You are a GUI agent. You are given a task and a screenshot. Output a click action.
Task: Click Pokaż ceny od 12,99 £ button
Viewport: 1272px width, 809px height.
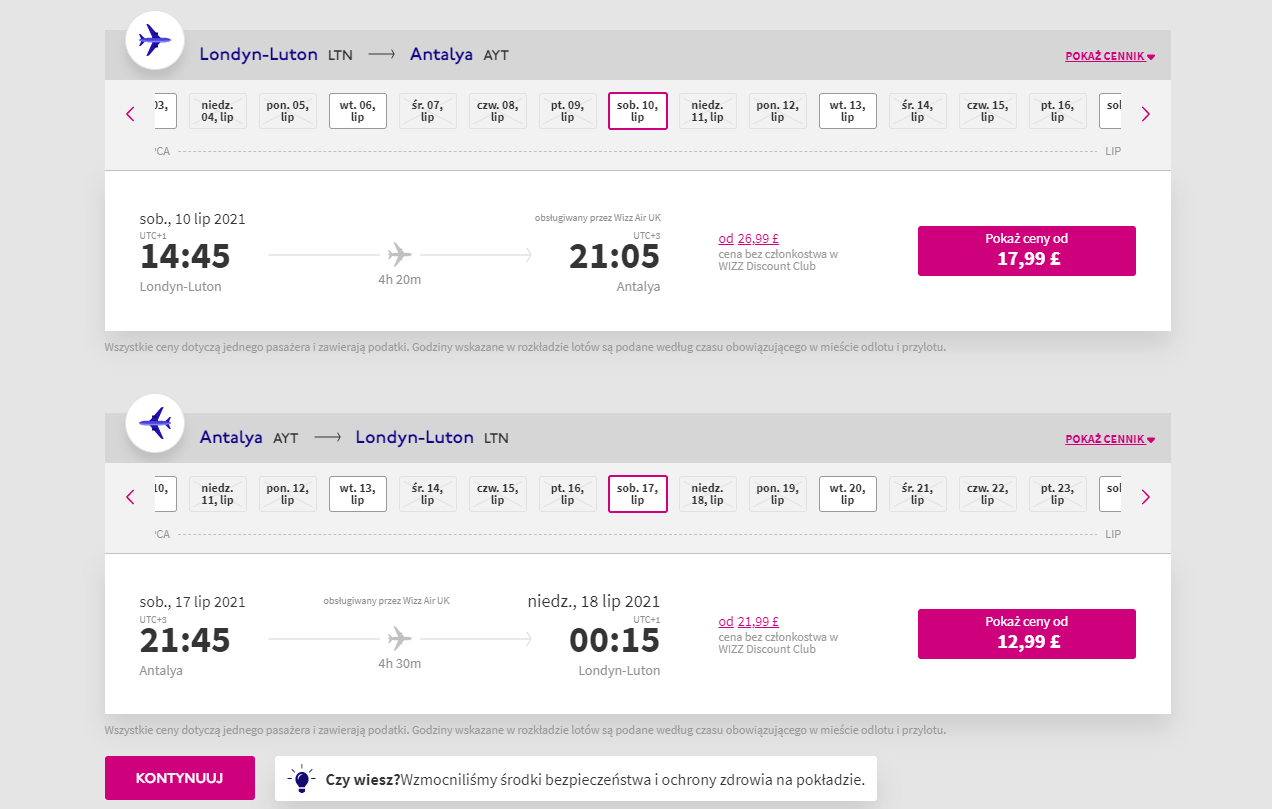click(1027, 634)
